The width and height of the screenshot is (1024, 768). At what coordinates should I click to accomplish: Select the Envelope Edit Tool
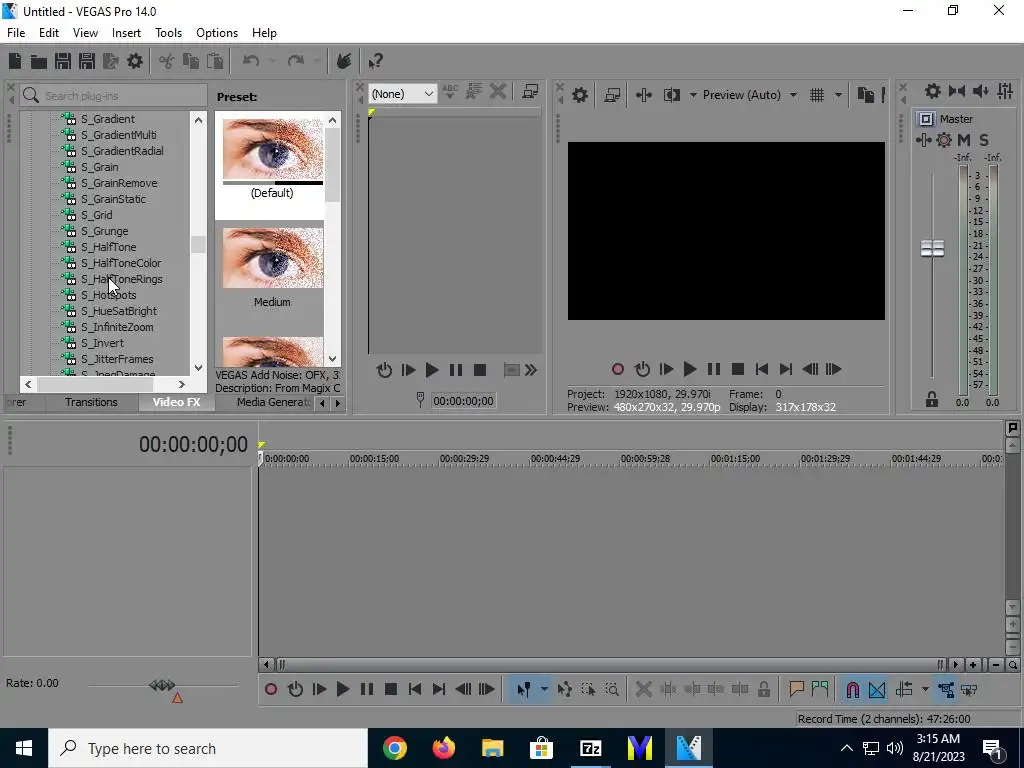pos(565,690)
